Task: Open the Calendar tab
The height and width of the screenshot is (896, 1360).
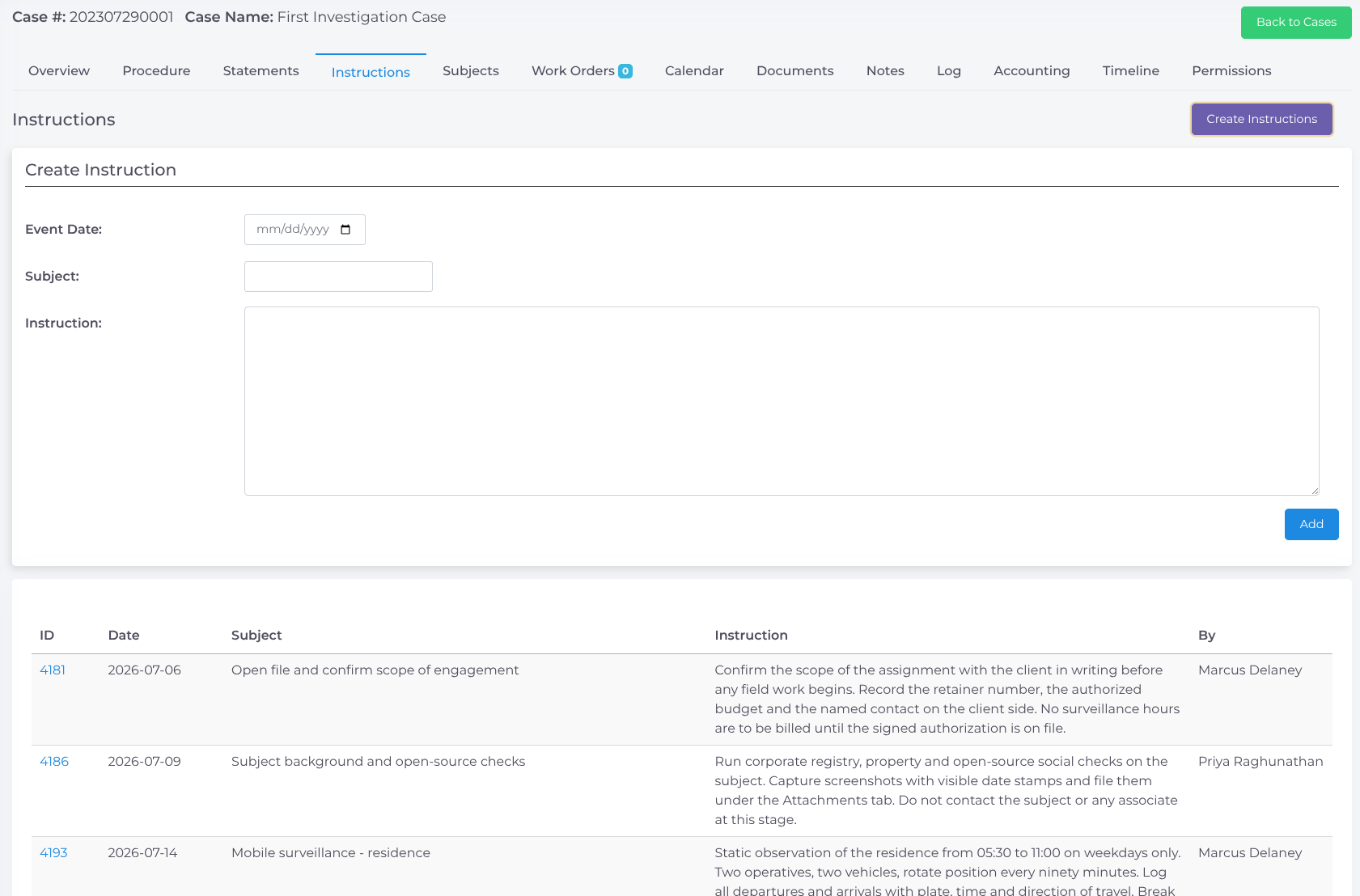Action: pos(694,71)
